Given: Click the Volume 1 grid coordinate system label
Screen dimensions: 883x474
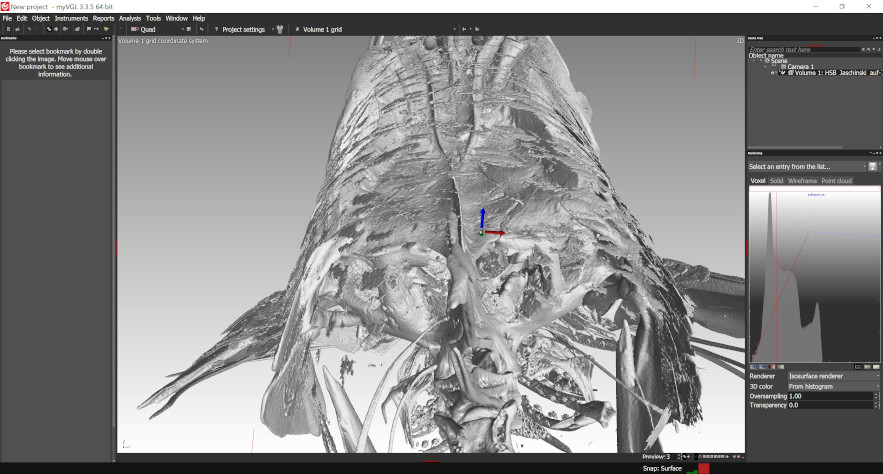Looking at the screenshot, I should click(163, 41).
